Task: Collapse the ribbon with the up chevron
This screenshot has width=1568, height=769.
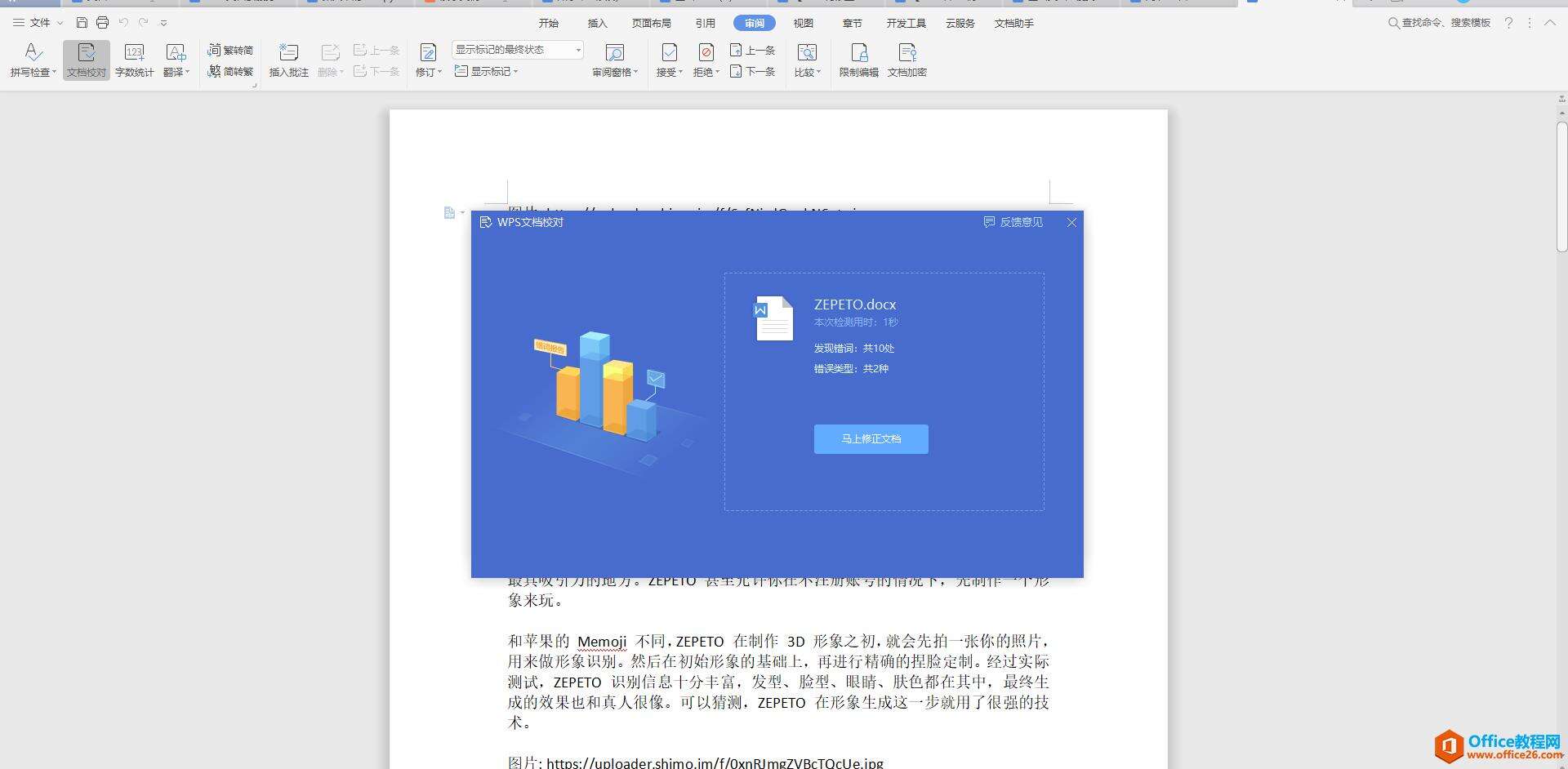Action: coord(1549,23)
